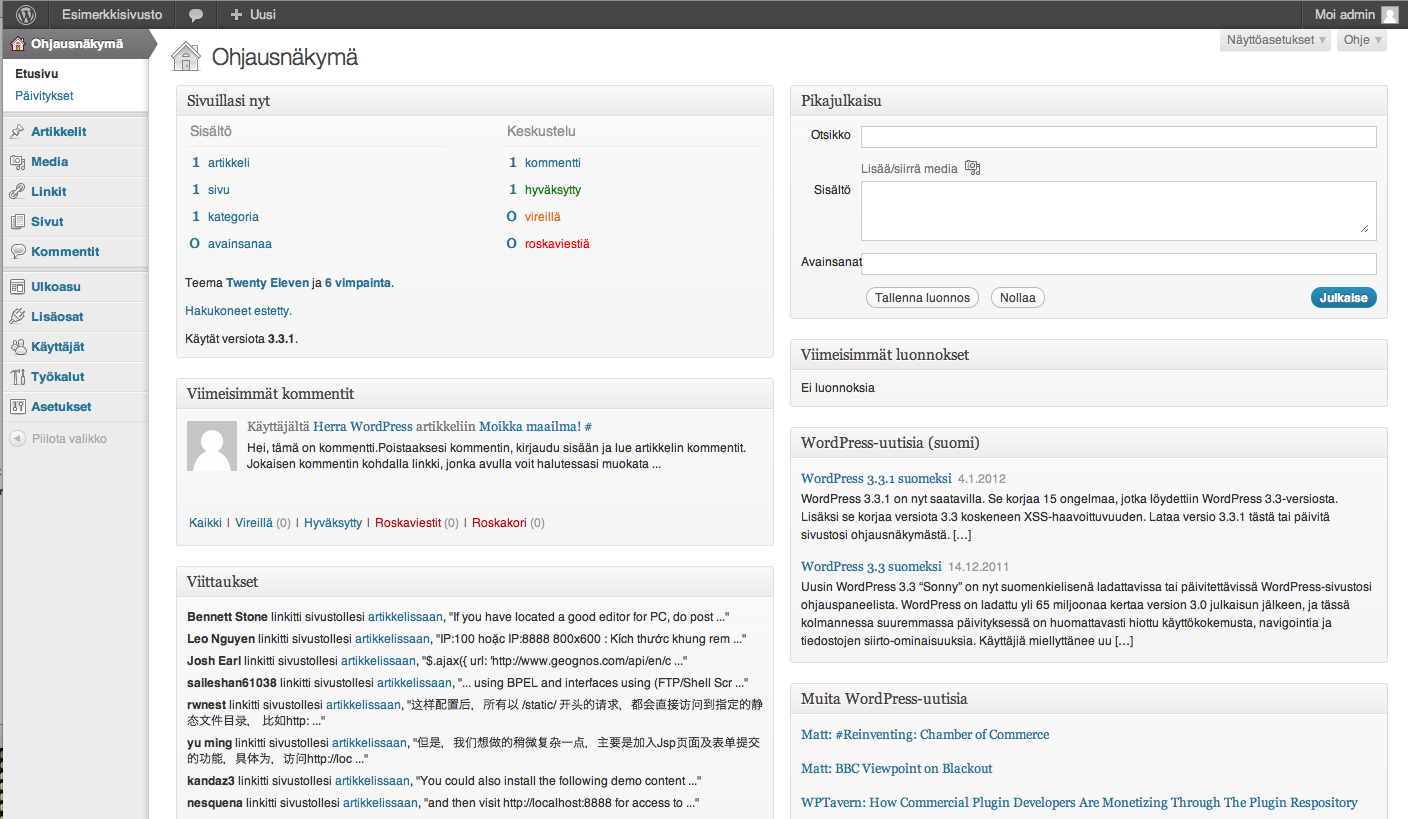Click the Käyttäjät users icon
The image size is (1408, 819).
(x=17, y=347)
